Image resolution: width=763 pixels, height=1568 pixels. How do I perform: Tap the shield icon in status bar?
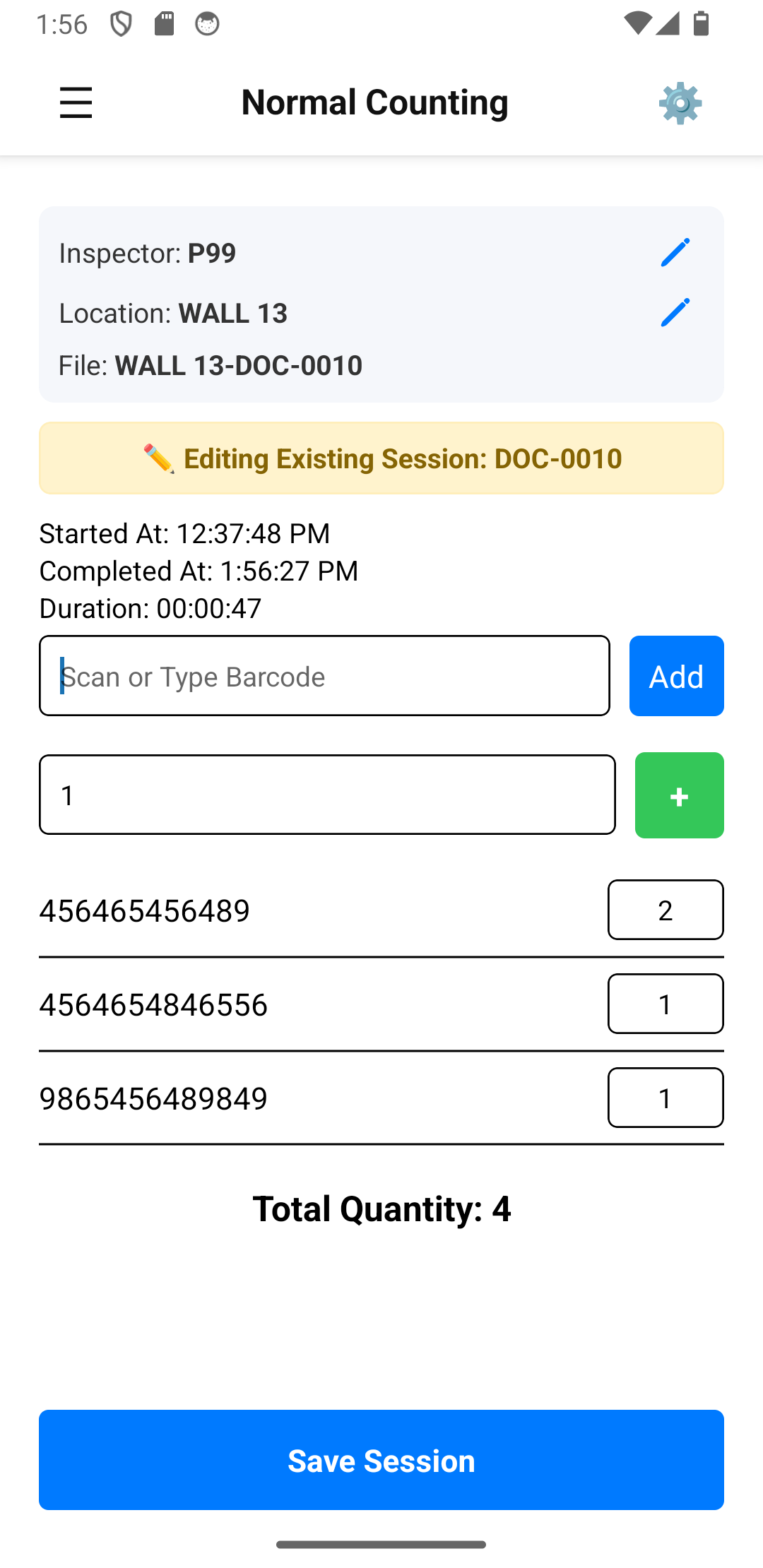[121, 24]
